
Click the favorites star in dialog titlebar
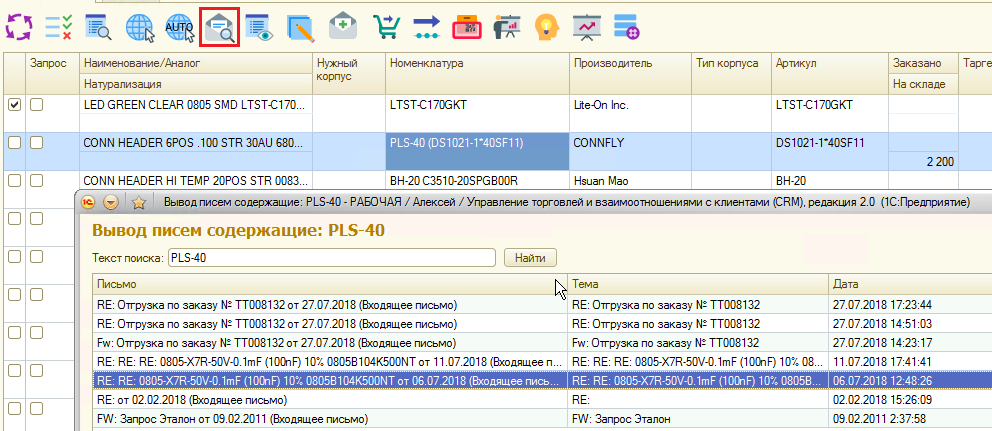(x=139, y=202)
